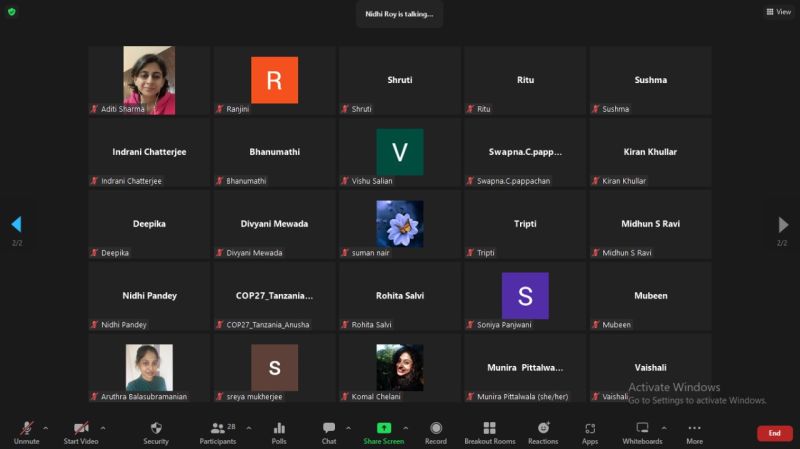
Task: Click the Swapna.C.papp... tile
Action: click(x=525, y=152)
